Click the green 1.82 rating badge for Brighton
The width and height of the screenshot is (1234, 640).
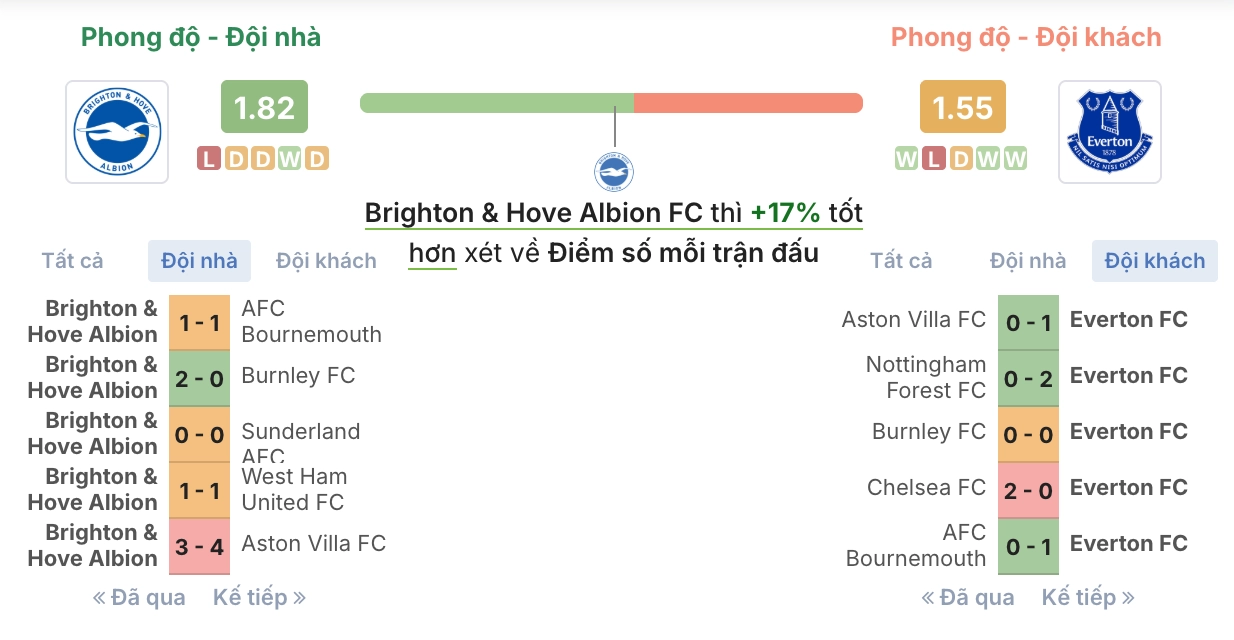coord(262,106)
